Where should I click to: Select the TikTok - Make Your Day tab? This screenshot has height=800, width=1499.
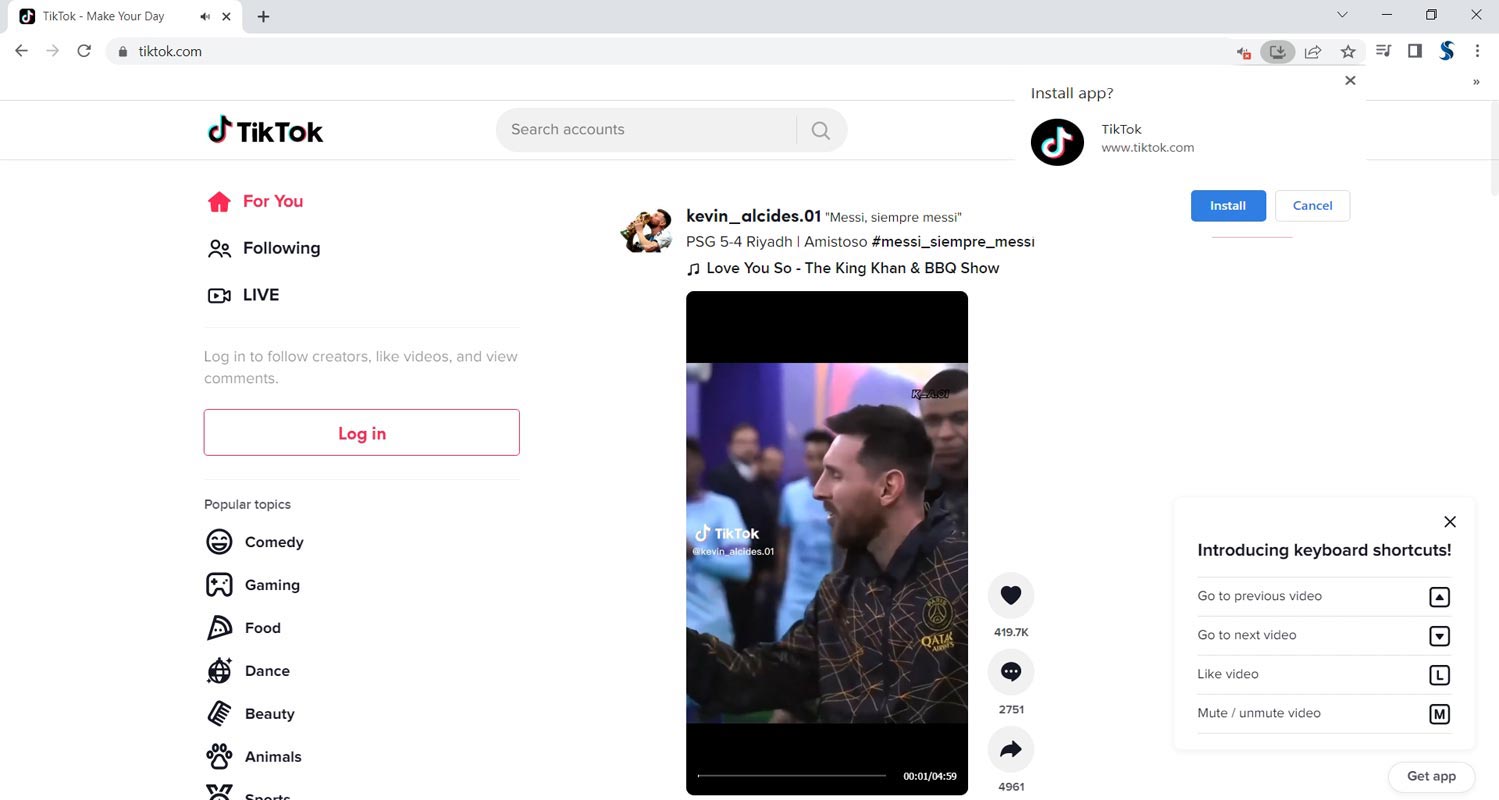pyautogui.click(x=125, y=17)
